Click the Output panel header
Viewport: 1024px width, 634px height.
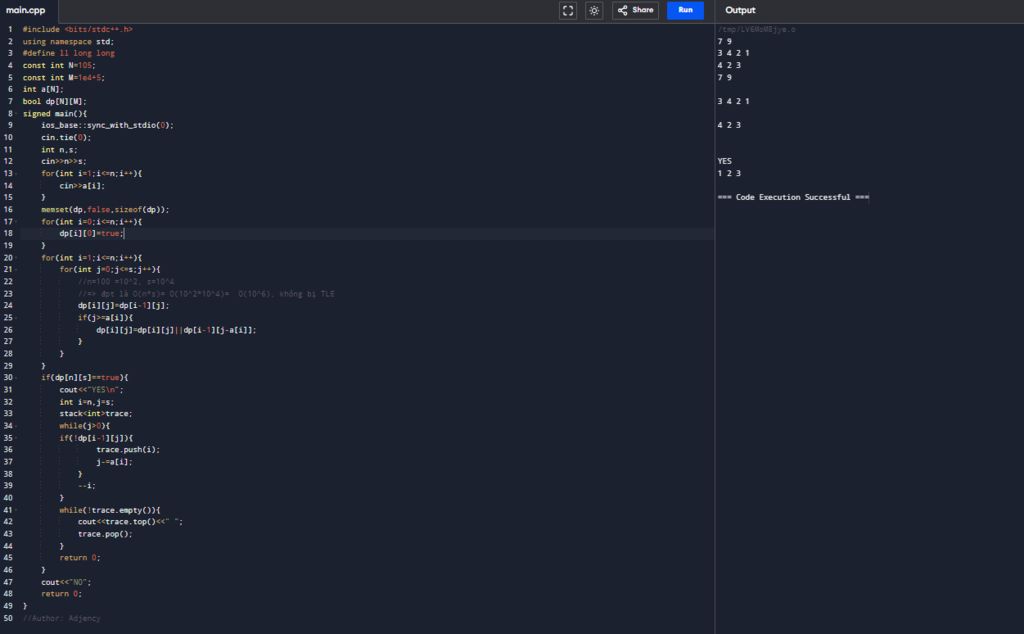[741, 10]
